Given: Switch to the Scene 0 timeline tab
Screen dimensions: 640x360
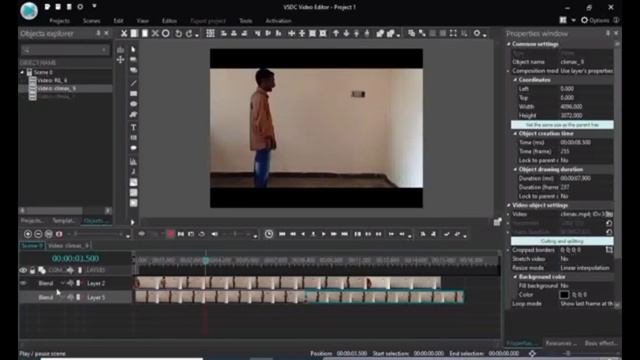Looking at the screenshot, I should point(32,246).
